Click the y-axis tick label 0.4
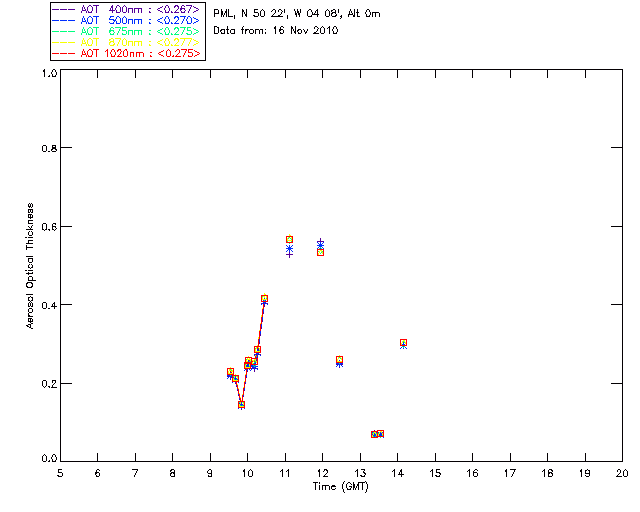This screenshot has width=640, height=512. pyautogui.click(x=49, y=305)
